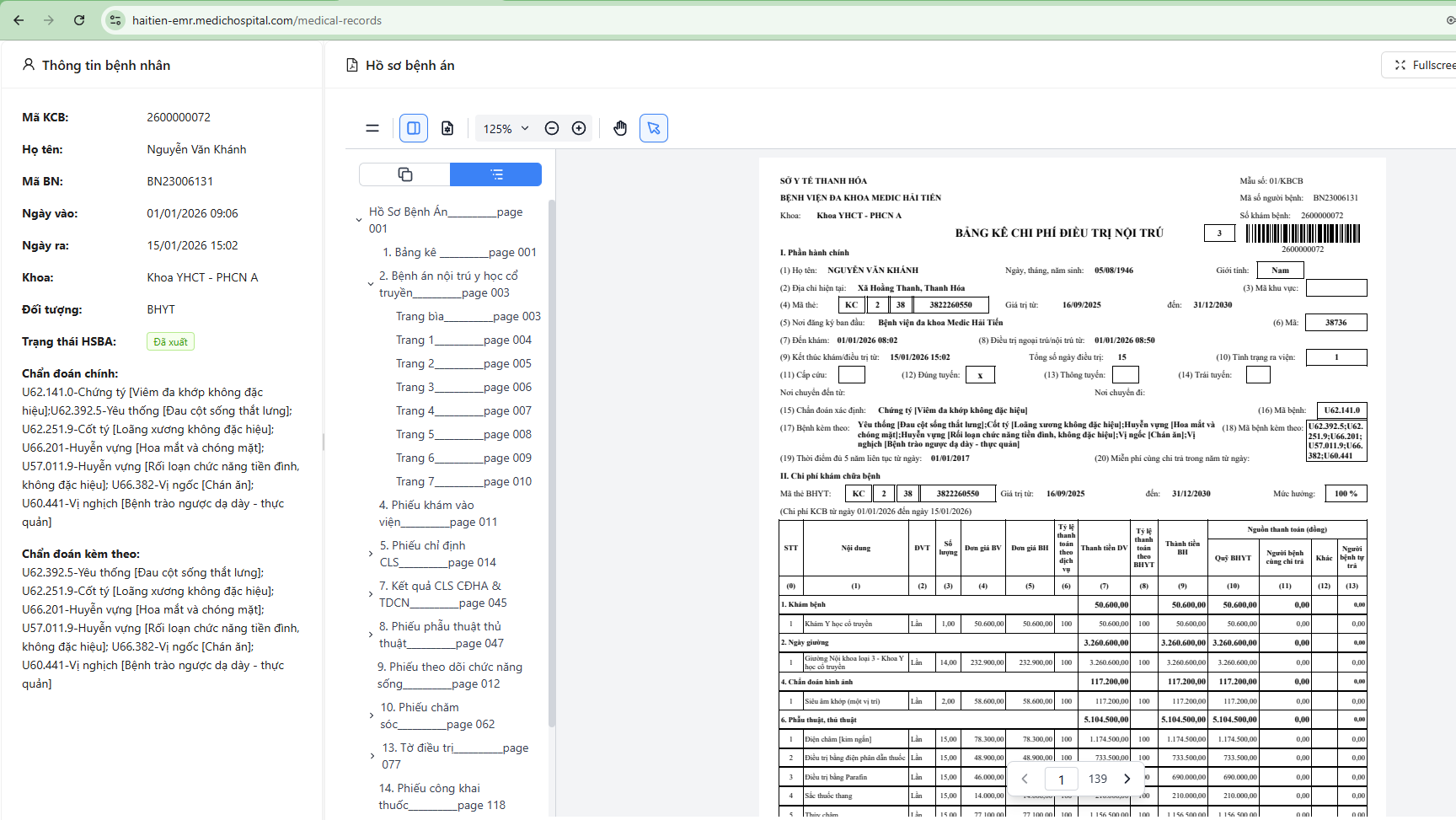Go to Trang 3 page 006
Viewport: 1456px width, 820px height.
(463, 387)
